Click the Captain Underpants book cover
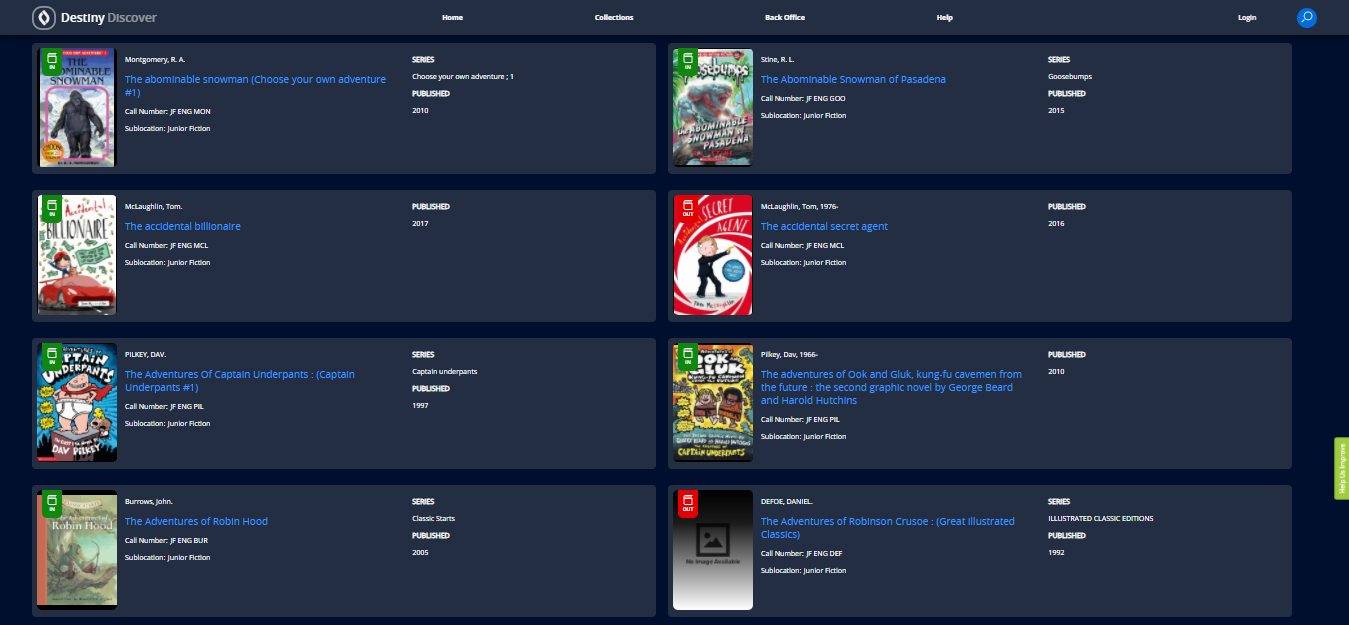This screenshot has width=1349, height=625. [77, 402]
